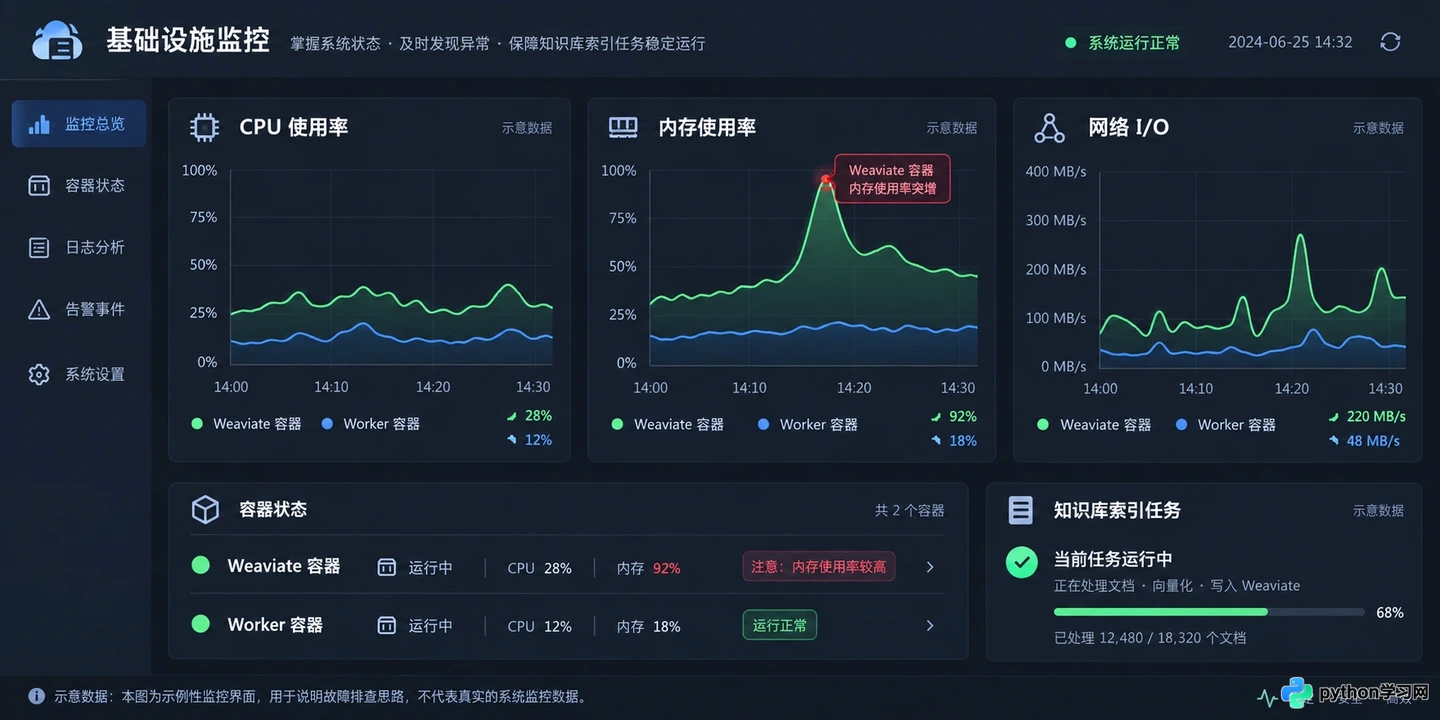Open 系统设置 in the sidebar
The image size is (1440, 720).
[79, 374]
